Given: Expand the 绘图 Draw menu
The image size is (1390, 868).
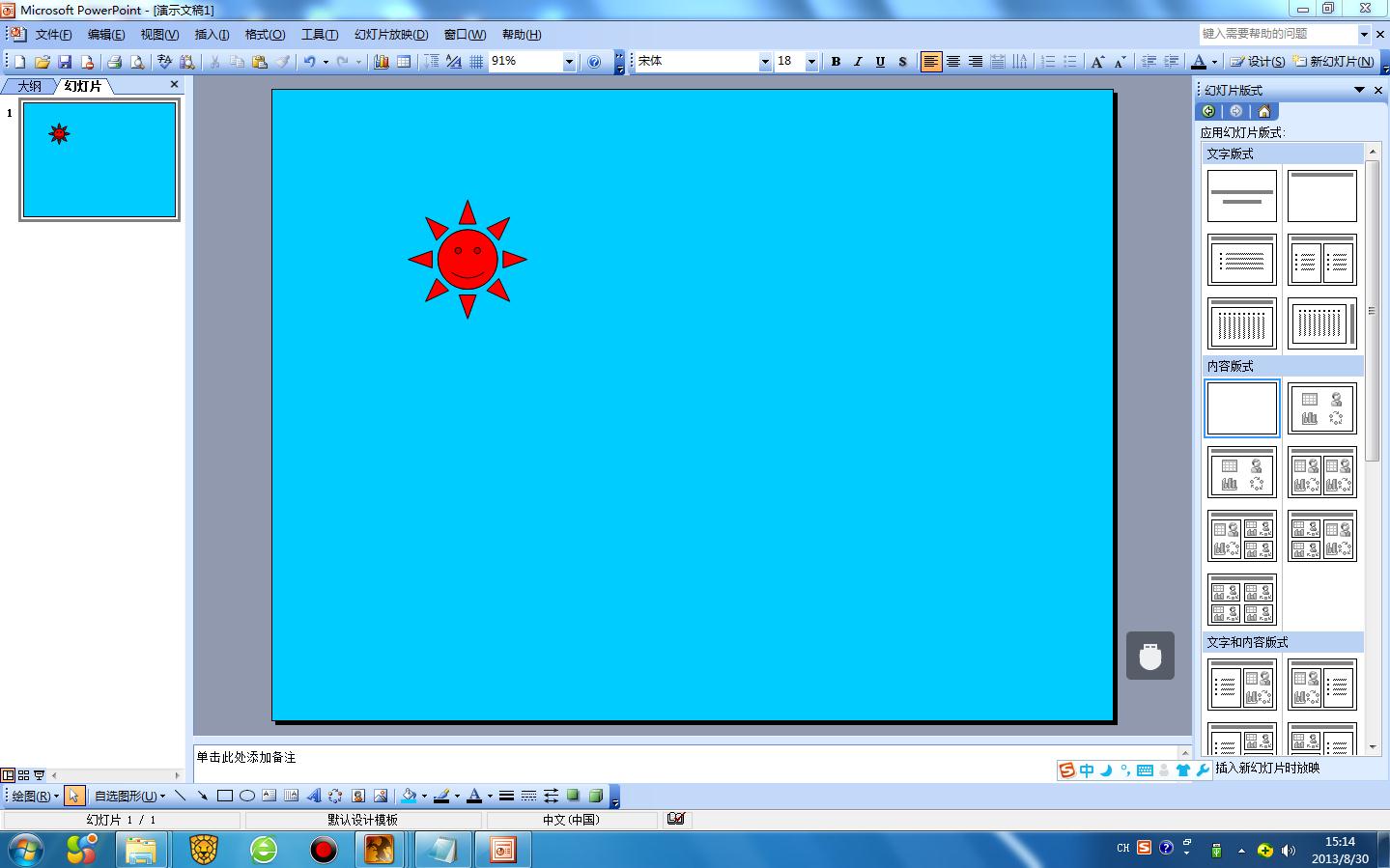Looking at the screenshot, I should pyautogui.click(x=36, y=797).
